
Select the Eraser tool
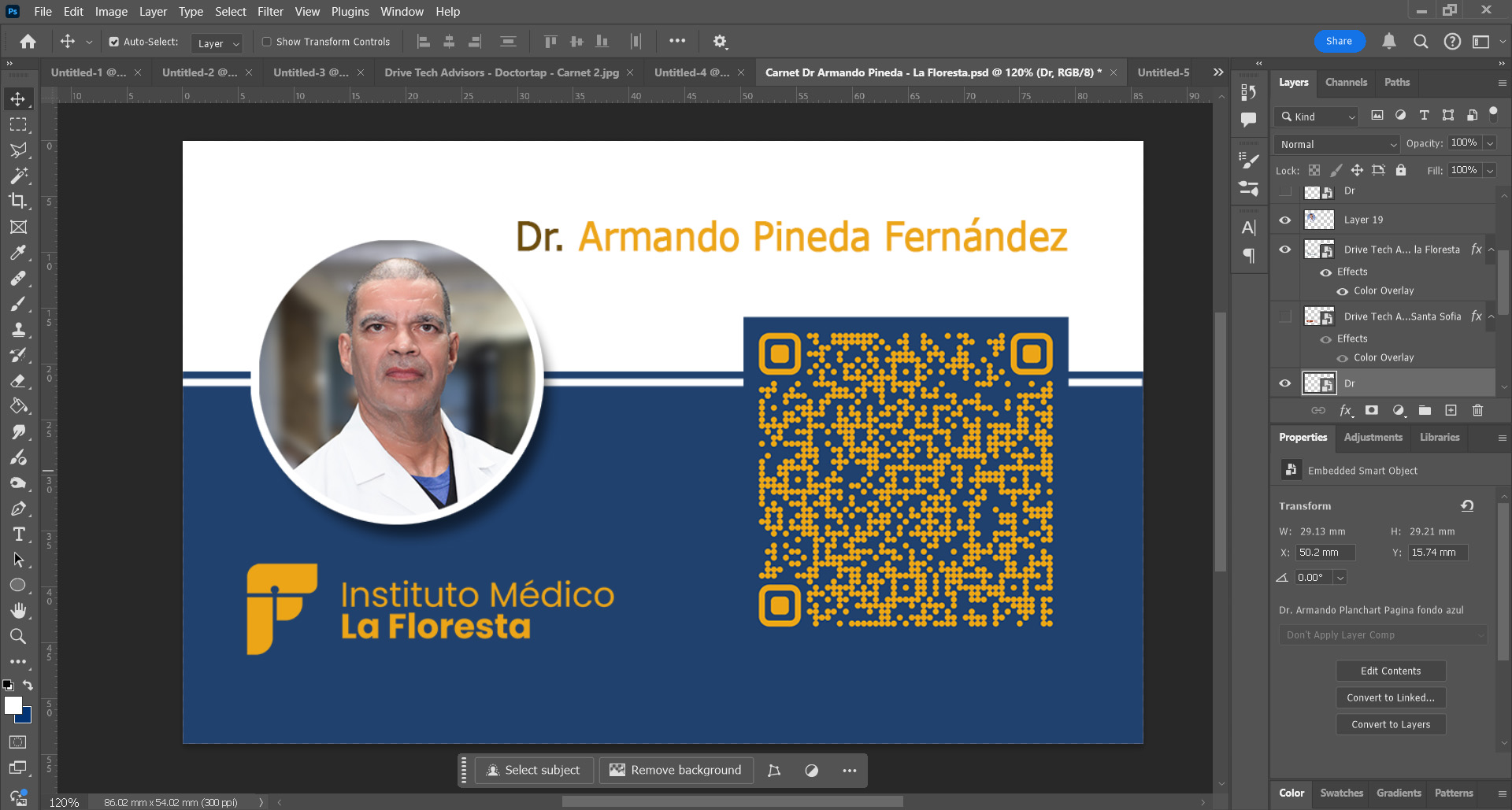coord(18,381)
